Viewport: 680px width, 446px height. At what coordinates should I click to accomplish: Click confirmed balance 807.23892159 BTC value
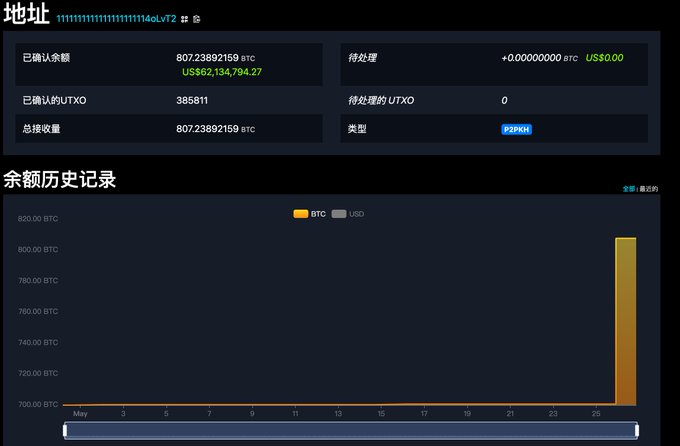coord(216,58)
